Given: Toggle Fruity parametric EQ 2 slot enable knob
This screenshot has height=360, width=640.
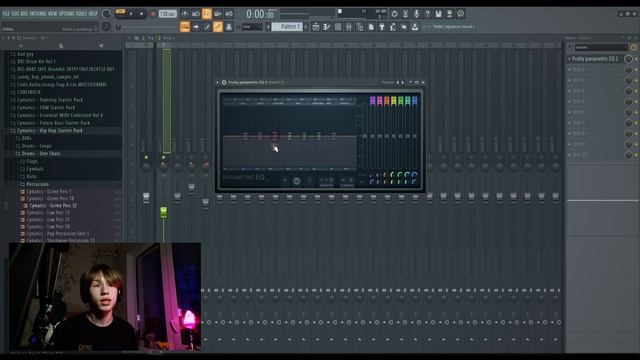Looking at the screenshot, I should [x=629, y=59].
